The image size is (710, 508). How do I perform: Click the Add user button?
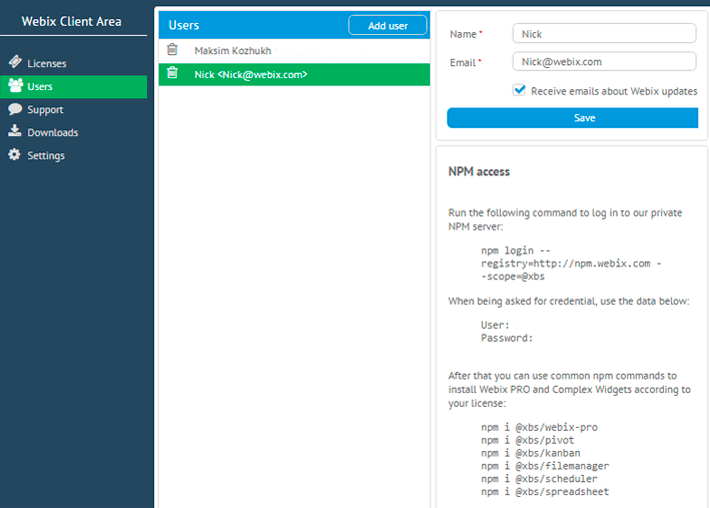[388, 25]
